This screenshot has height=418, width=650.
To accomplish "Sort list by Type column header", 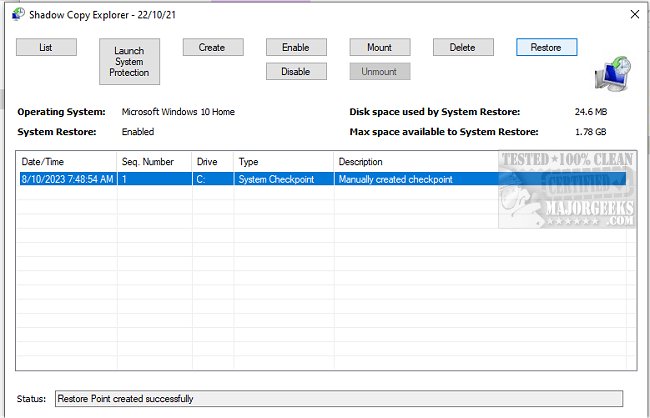I will pyautogui.click(x=282, y=161).
